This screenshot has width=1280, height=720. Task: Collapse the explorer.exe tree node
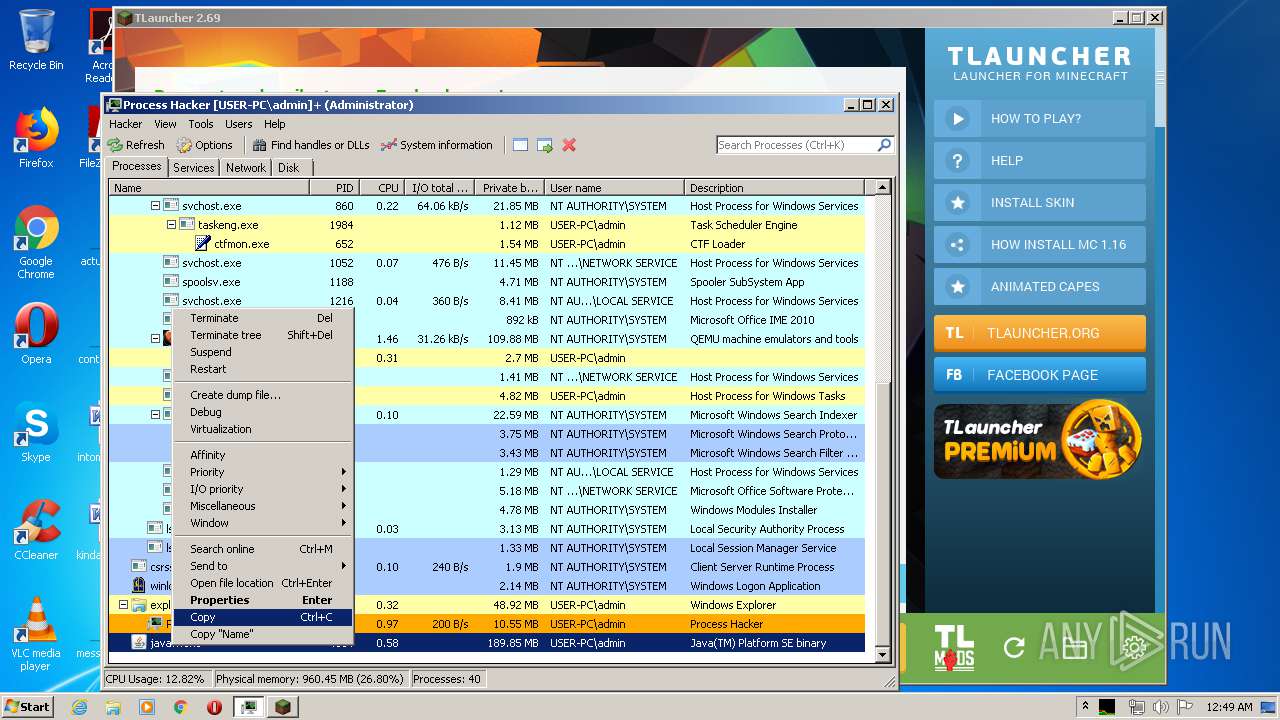[123, 605]
